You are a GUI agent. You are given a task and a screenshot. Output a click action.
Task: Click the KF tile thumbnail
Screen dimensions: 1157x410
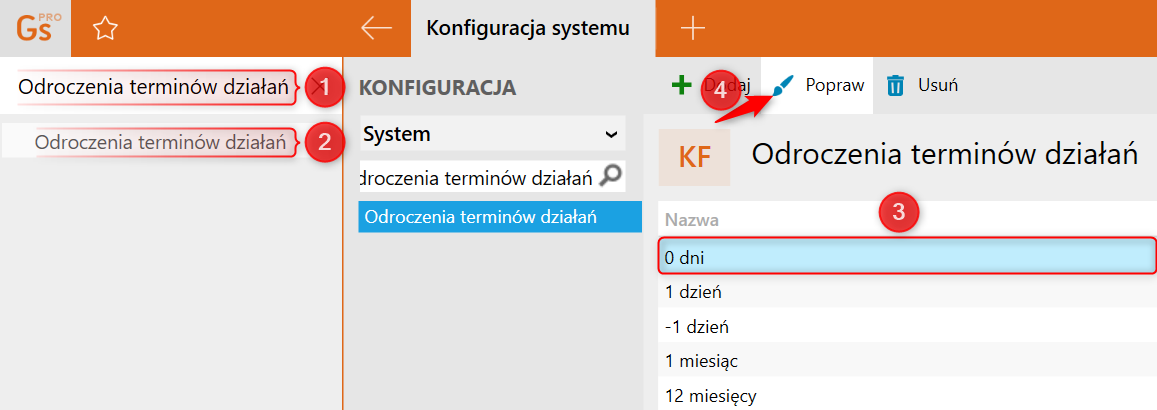[x=694, y=157]
